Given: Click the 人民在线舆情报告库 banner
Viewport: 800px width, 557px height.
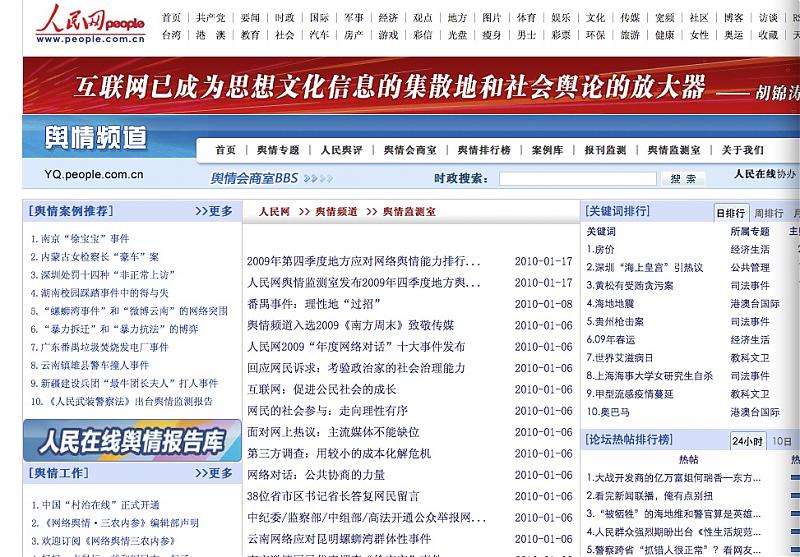Looking at the screenshot, I should pyautogui.click(x=132, y=441).
